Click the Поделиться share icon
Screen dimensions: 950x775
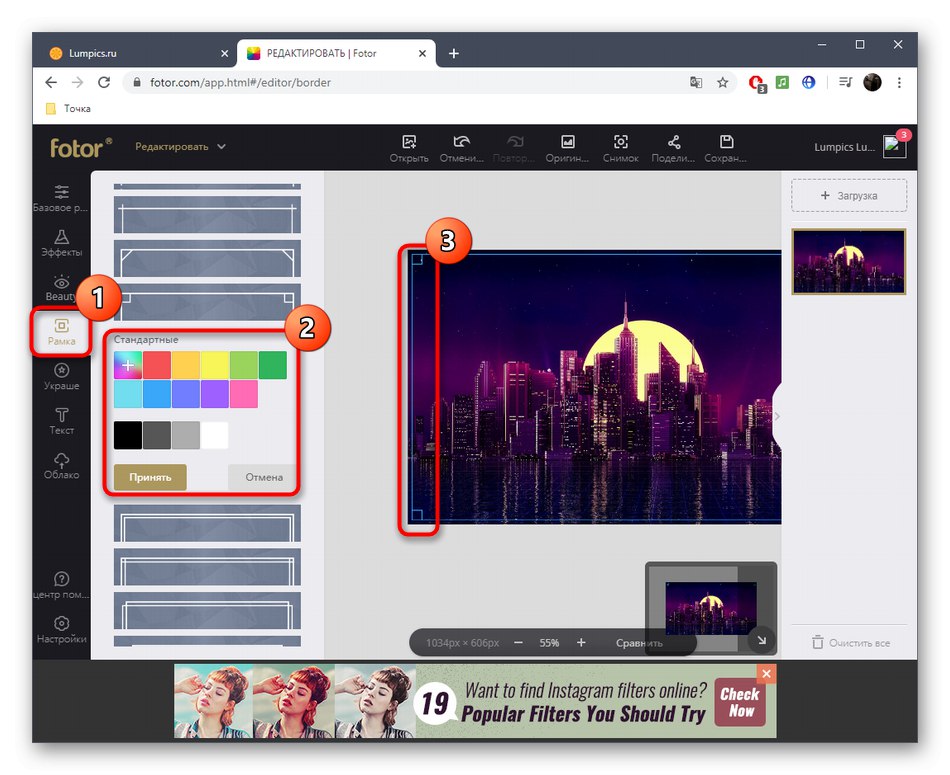(674, 147)
